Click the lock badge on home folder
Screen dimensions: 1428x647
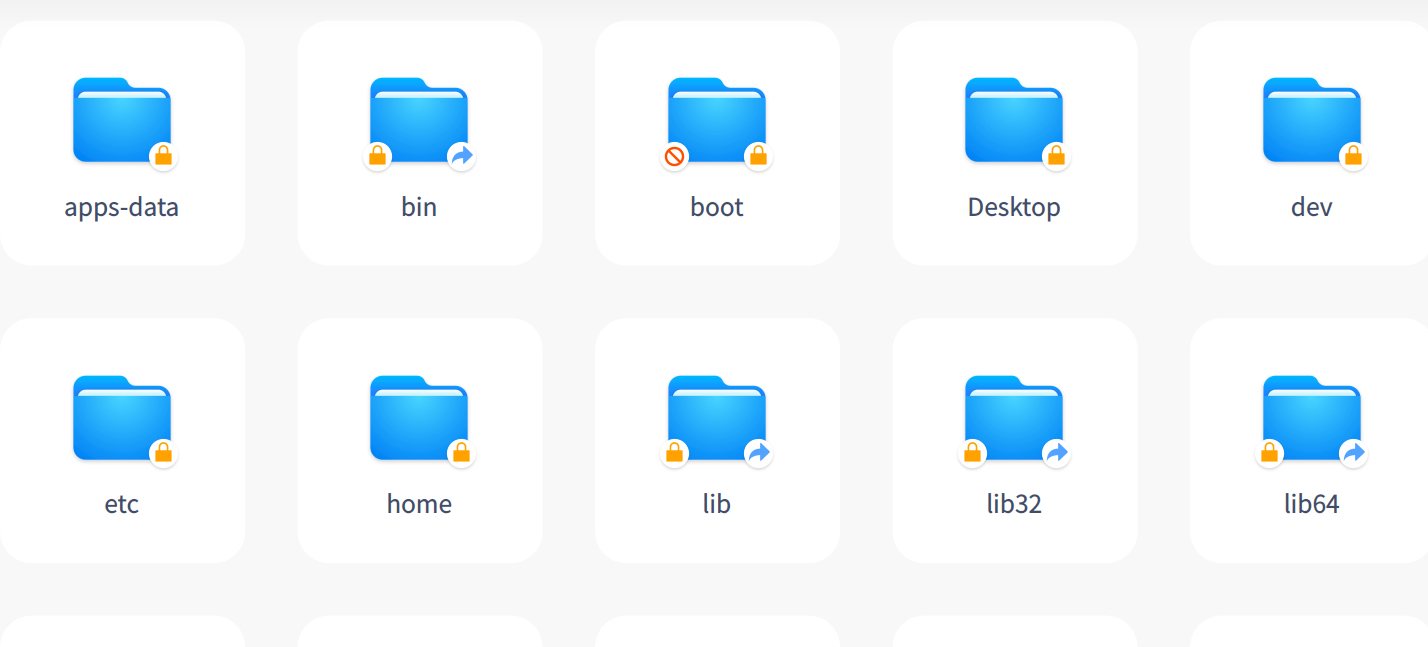tap(461, 454)
